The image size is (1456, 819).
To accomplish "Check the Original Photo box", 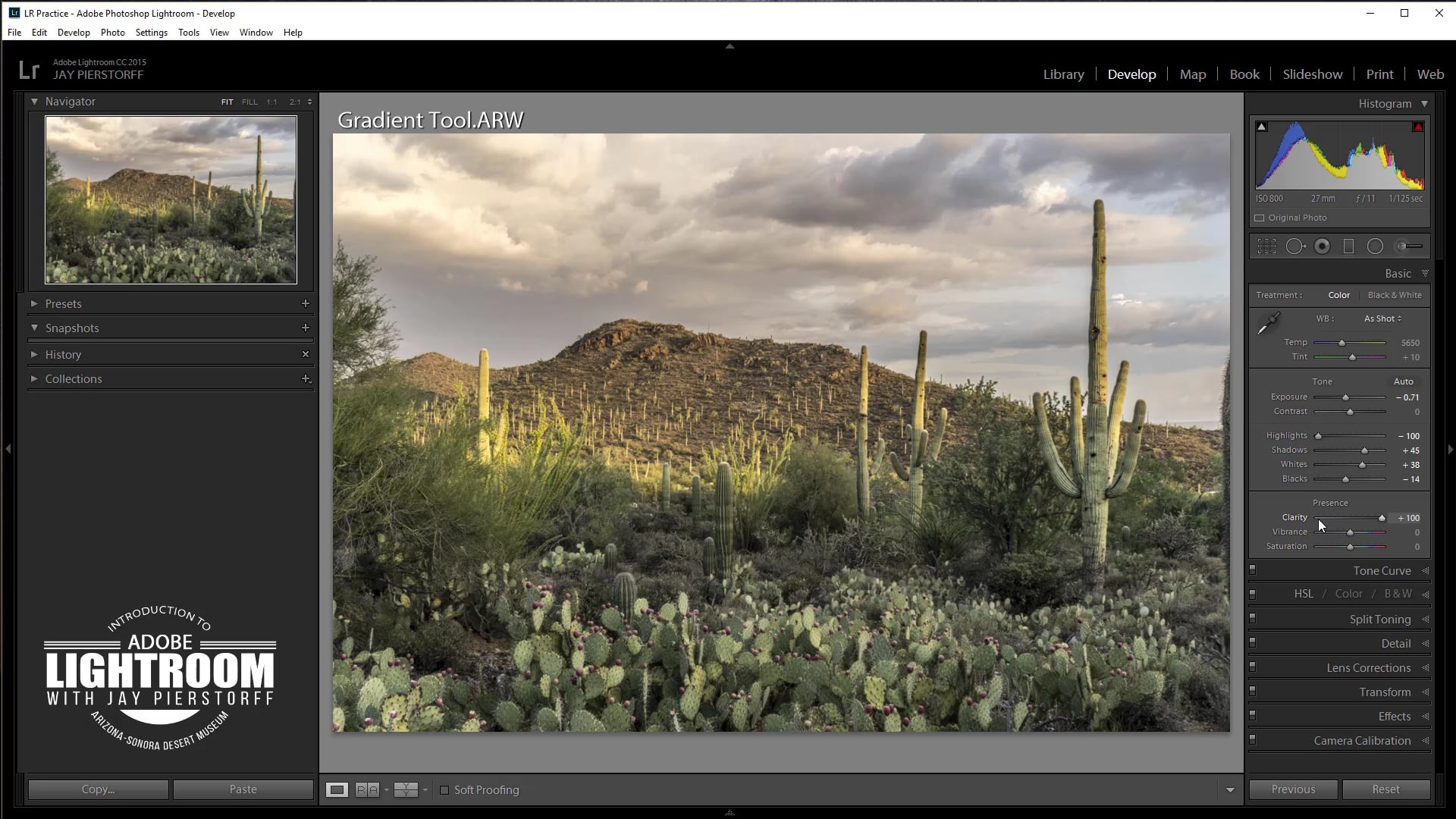I will pyautogui.click(x=1260, y=218).
